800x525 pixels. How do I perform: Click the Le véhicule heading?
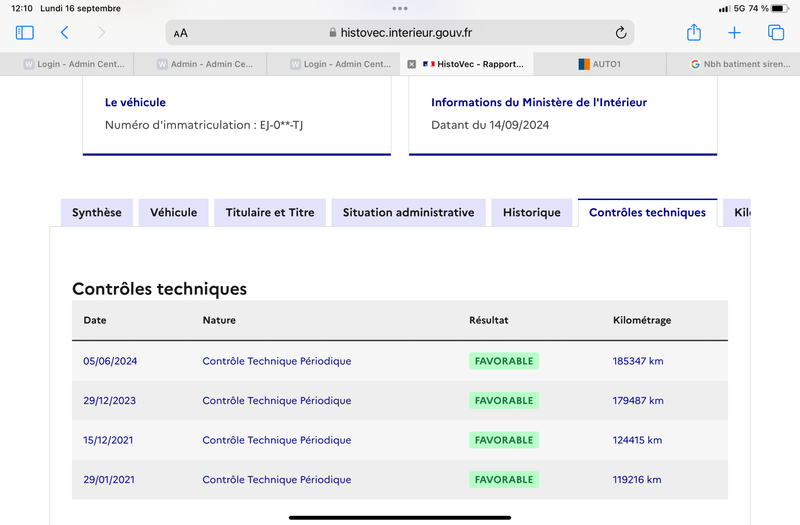[135, 102]
